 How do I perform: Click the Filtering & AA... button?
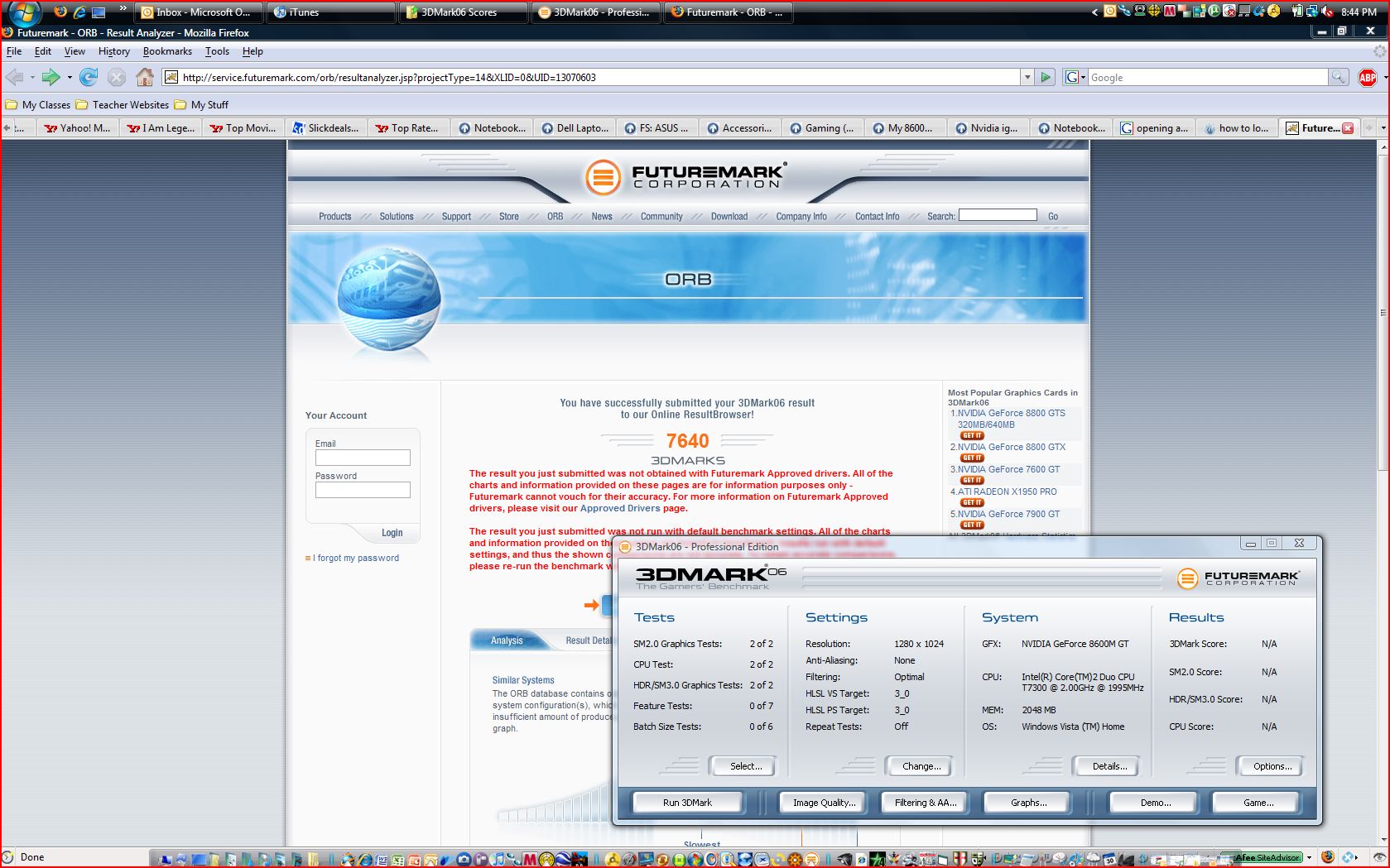(925, 803)
